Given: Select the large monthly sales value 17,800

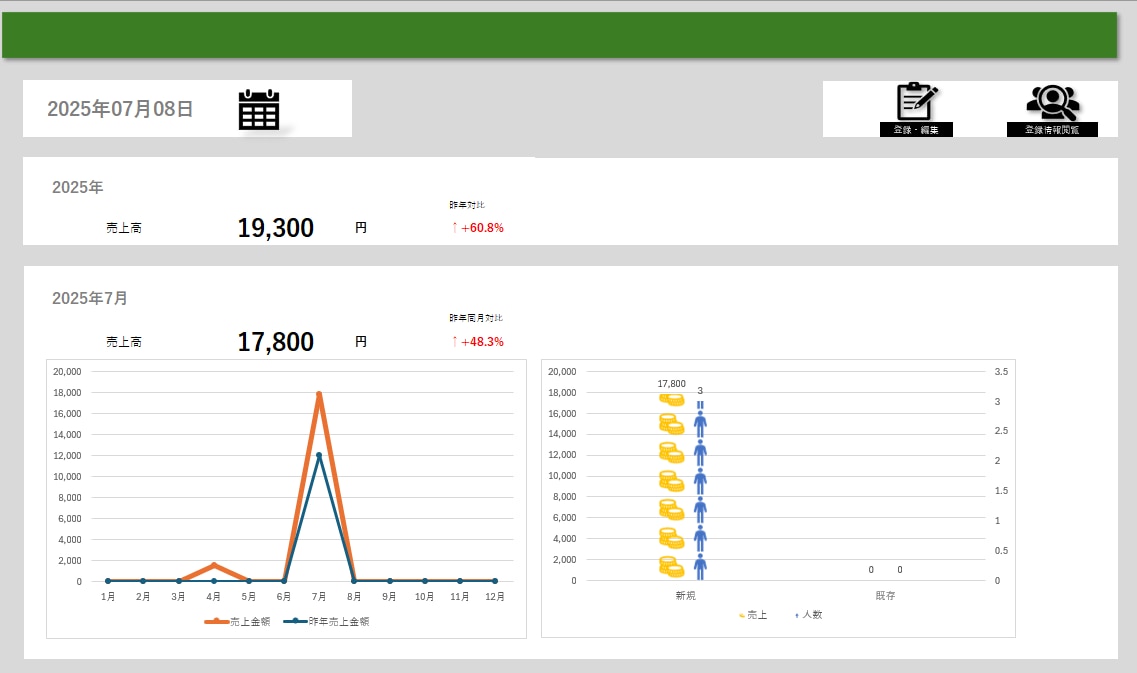Looking at the screenshot, I should tap(276, 342).
